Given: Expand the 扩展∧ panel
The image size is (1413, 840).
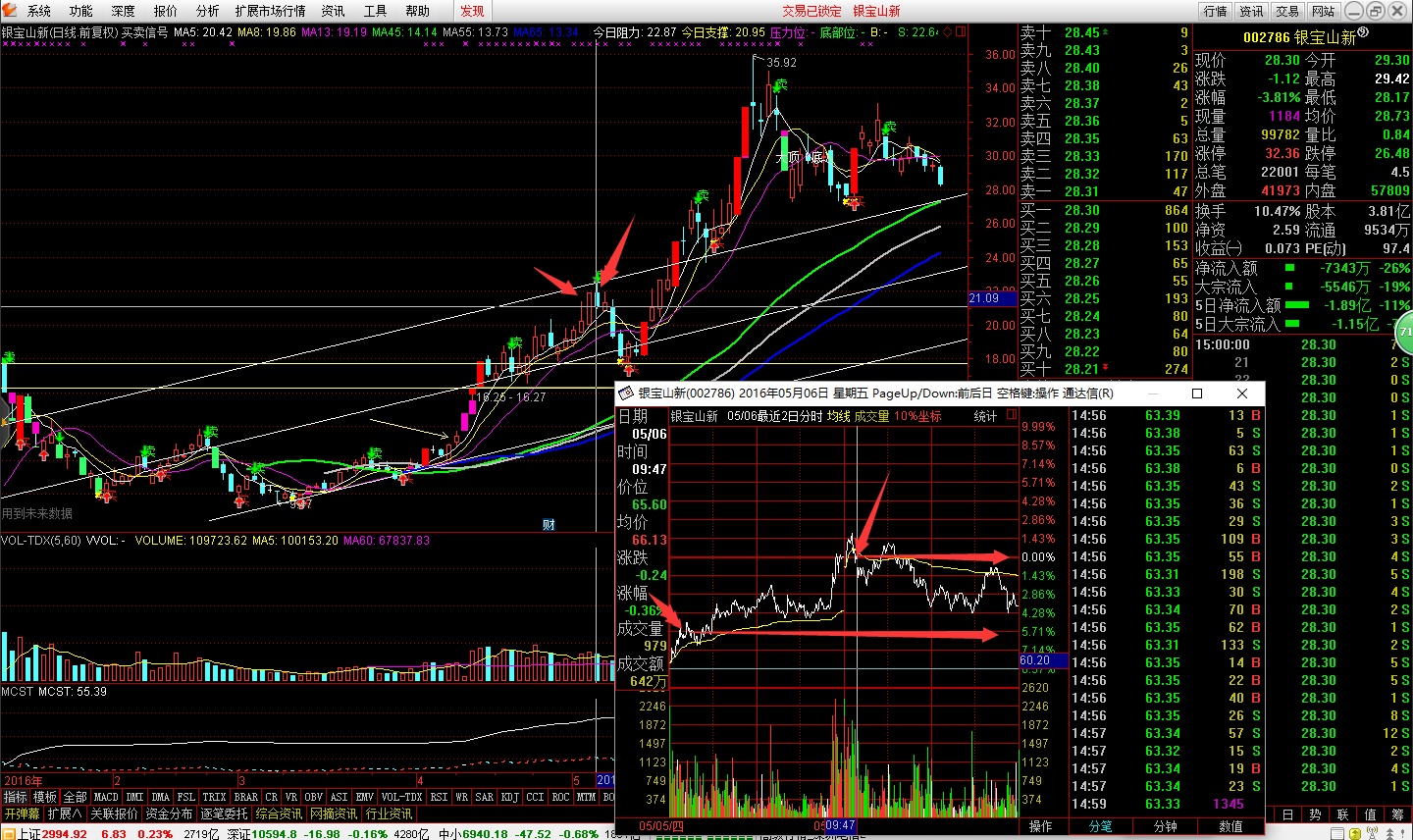Looking at the screenshot, I should tap(65, 814).
